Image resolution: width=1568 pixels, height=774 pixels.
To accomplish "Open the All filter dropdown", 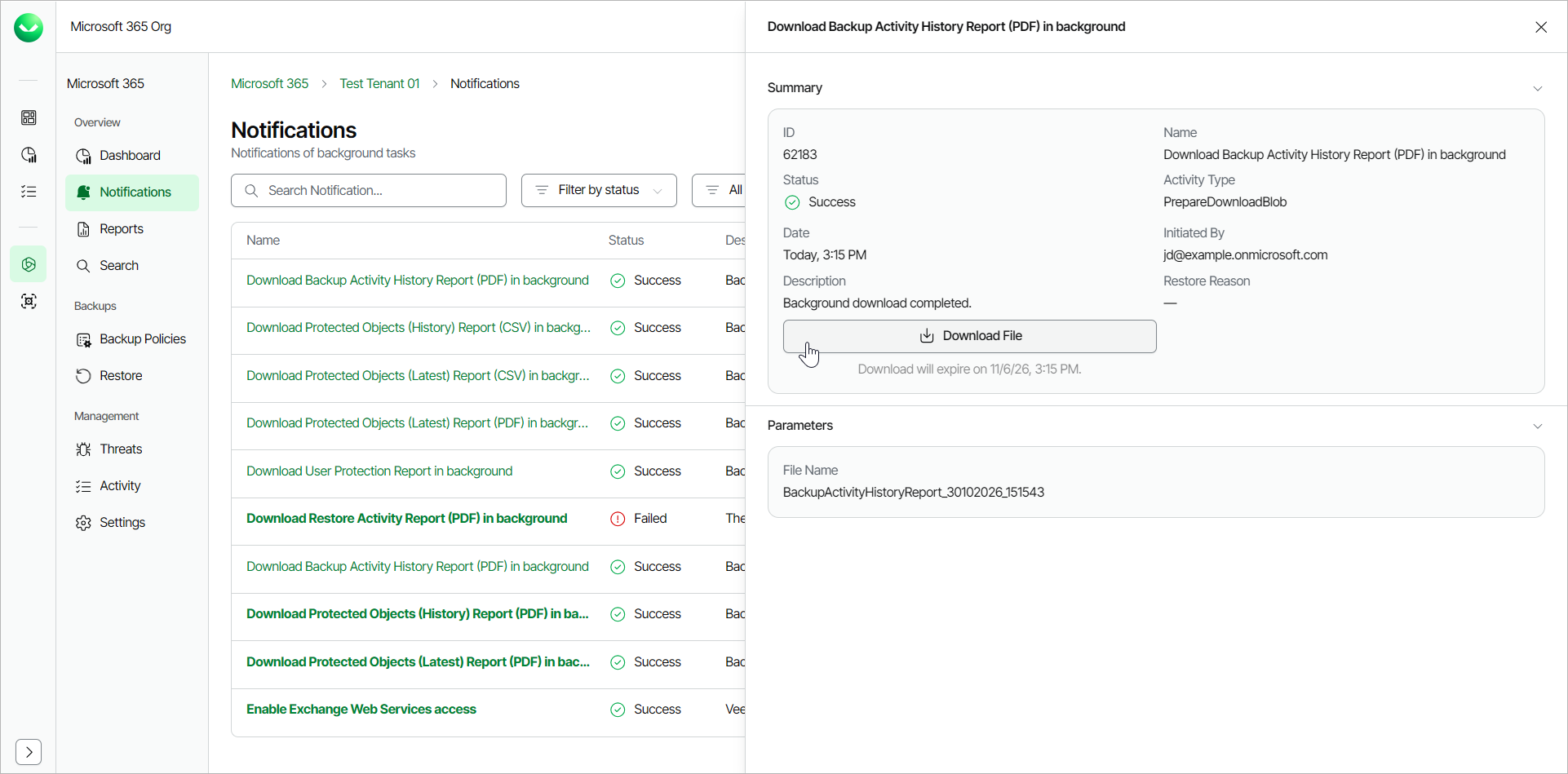I will 720,190.
